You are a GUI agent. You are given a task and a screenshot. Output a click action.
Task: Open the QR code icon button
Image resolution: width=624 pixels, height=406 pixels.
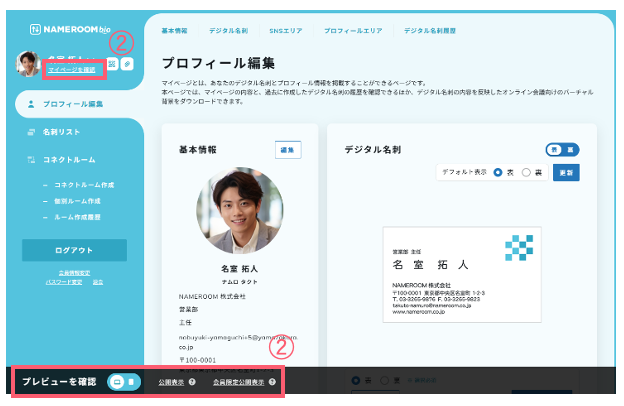pyautogui.click(x=113, y=64)
